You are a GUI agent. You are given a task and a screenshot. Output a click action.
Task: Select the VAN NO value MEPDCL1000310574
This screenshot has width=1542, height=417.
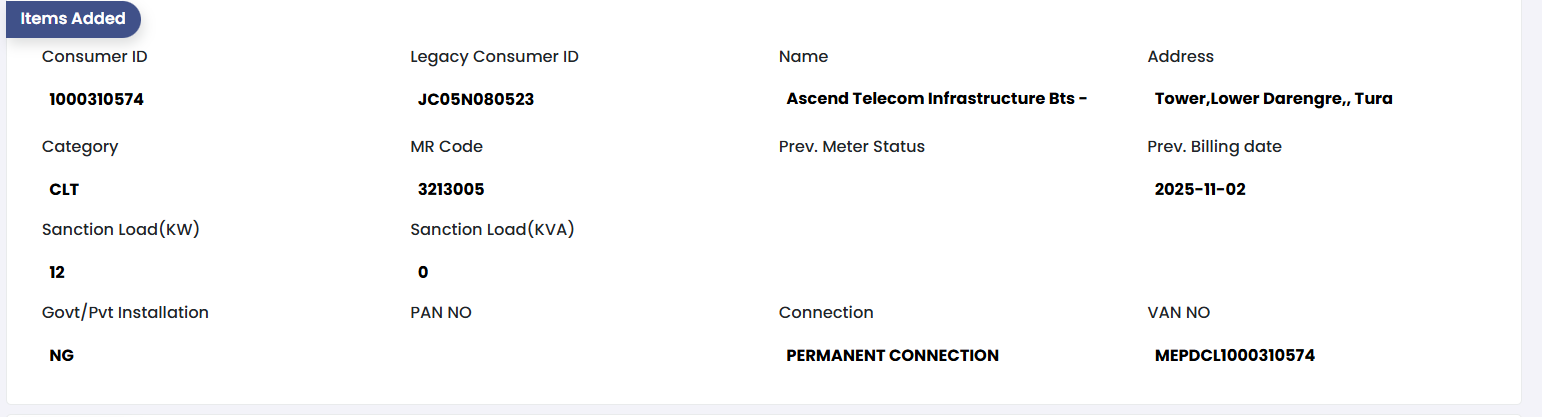coord(1234,355)
